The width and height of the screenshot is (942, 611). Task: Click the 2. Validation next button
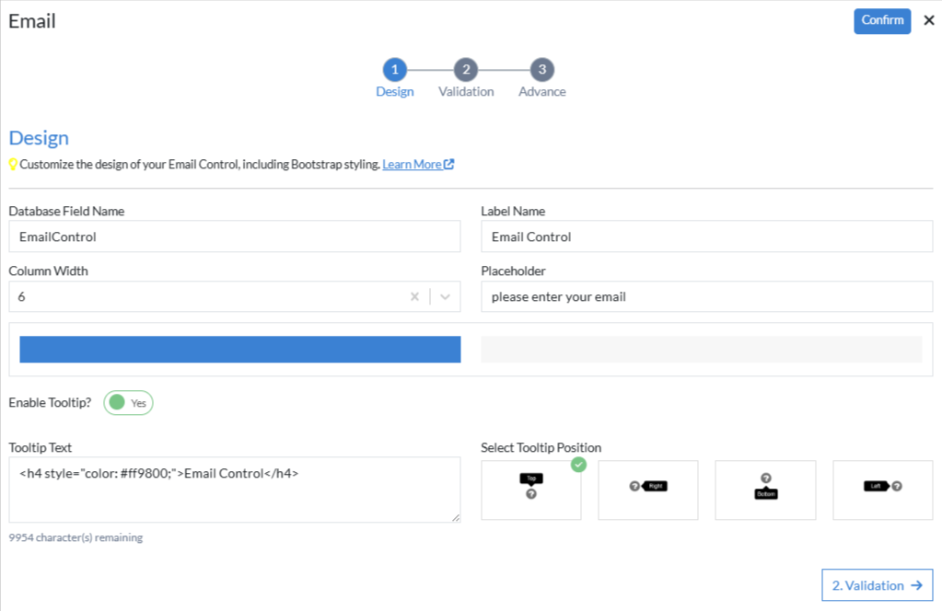(x=877, y=586)
